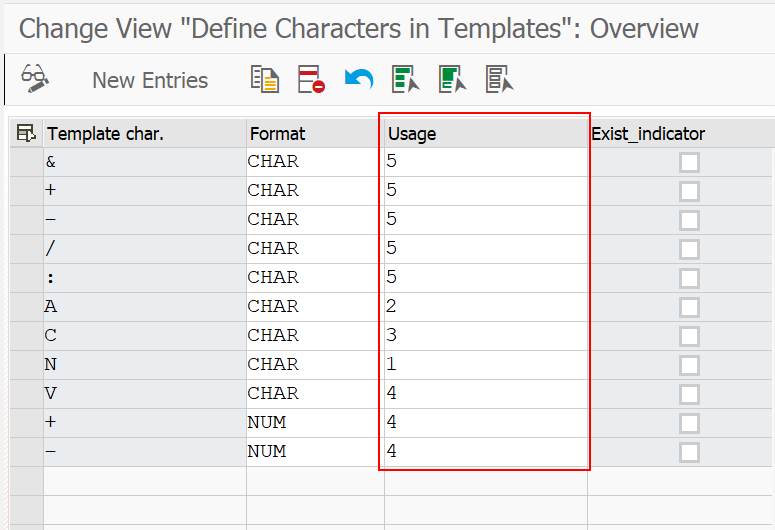Select the Usage column header
The width and height of the screenshot is (775, 530).
485,133
